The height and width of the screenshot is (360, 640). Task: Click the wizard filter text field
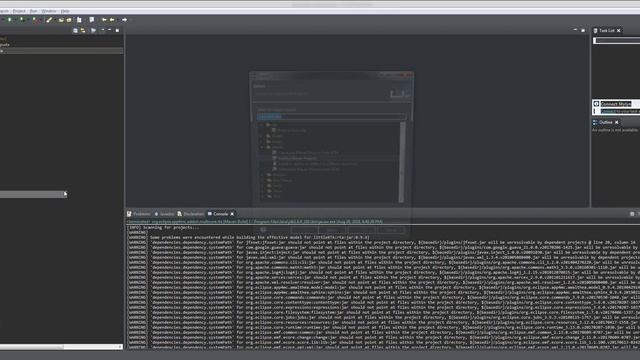coord(331,117)
